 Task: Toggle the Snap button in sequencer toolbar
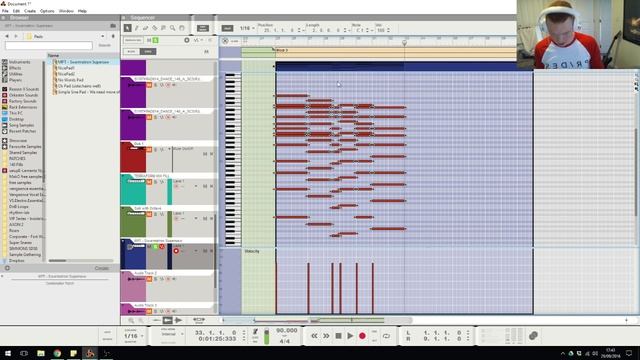tap(227, 28)
